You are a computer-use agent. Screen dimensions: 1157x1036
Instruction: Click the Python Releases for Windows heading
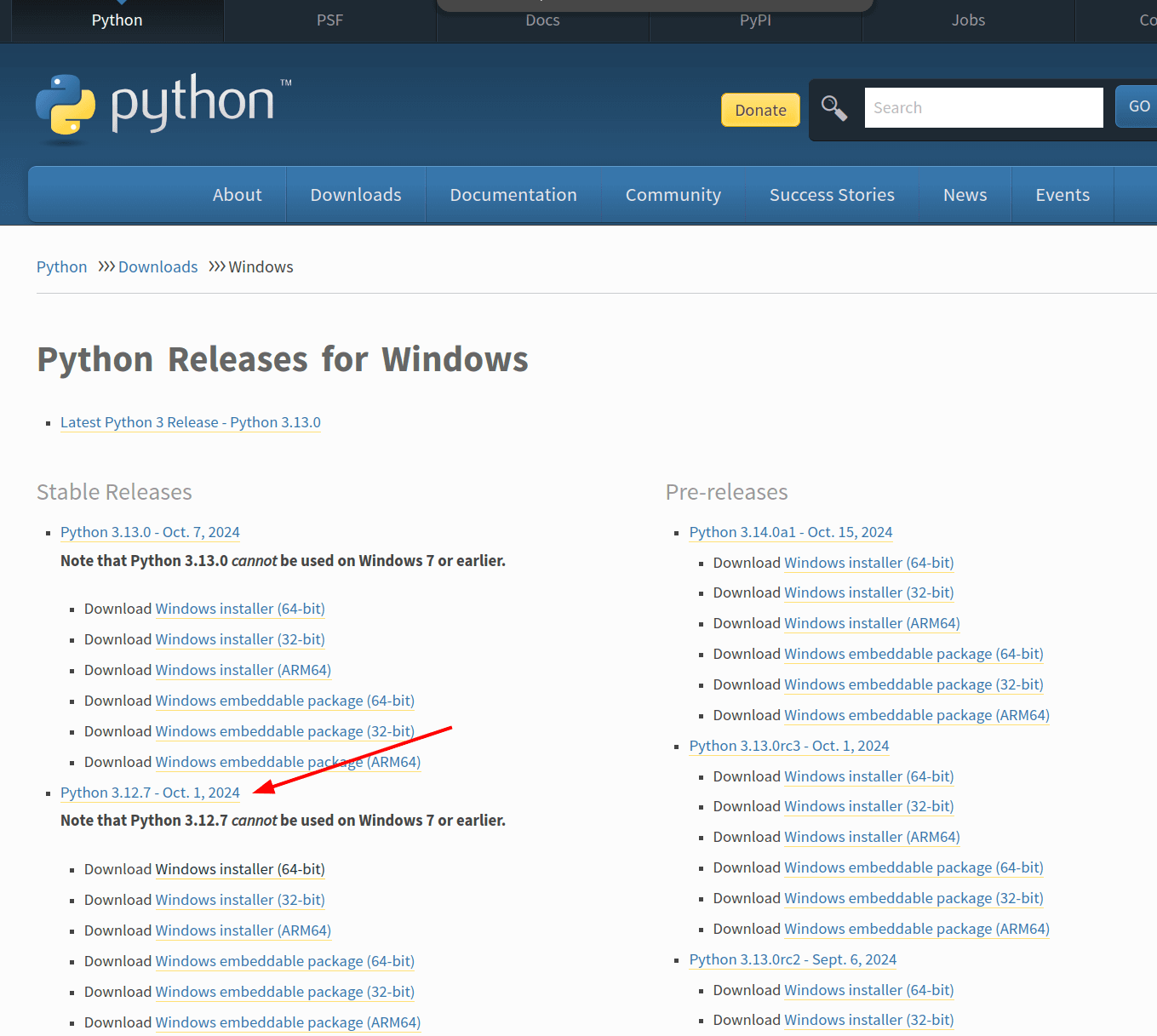[283, 360]
